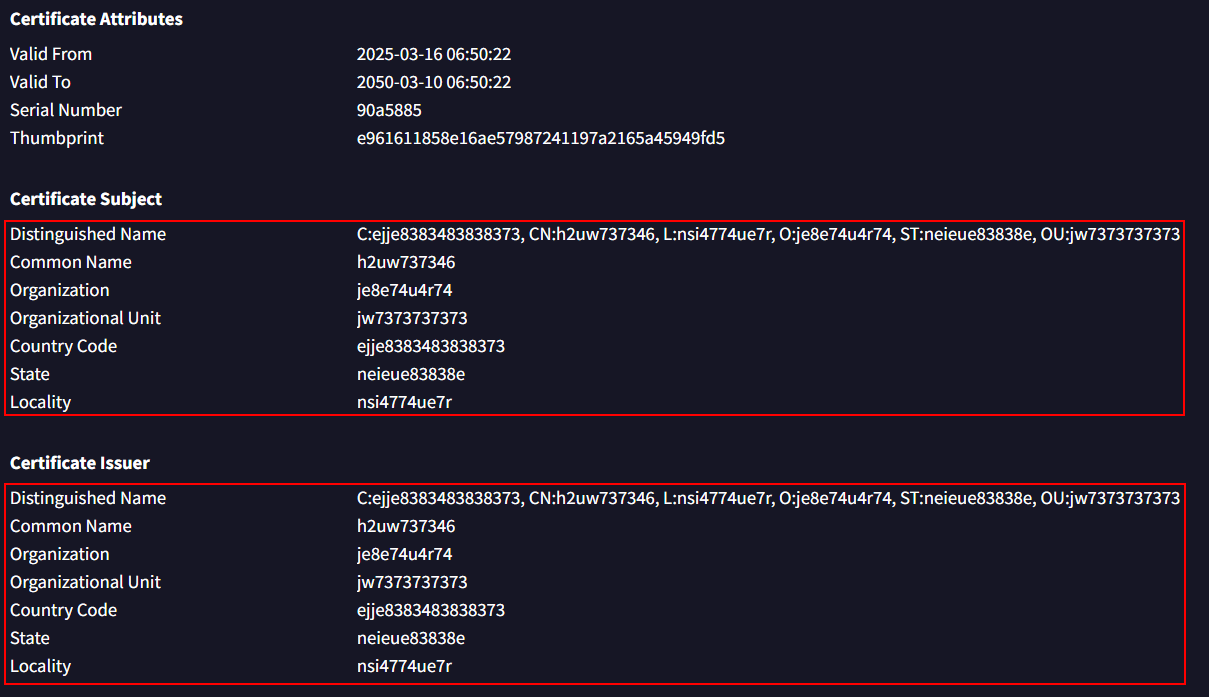Click the Issuer Organization value
The image size is (1209, 697).
(405, 554)
